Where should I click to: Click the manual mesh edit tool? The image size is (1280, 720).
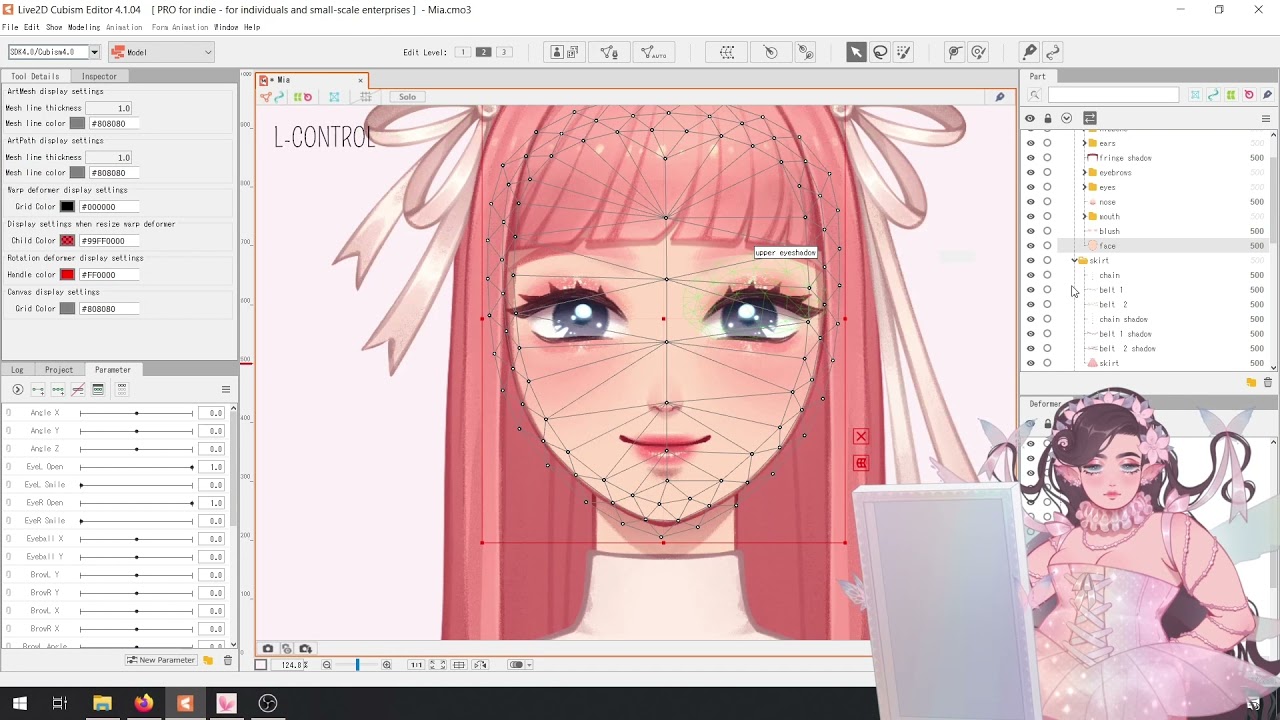(x=608, y=52)
